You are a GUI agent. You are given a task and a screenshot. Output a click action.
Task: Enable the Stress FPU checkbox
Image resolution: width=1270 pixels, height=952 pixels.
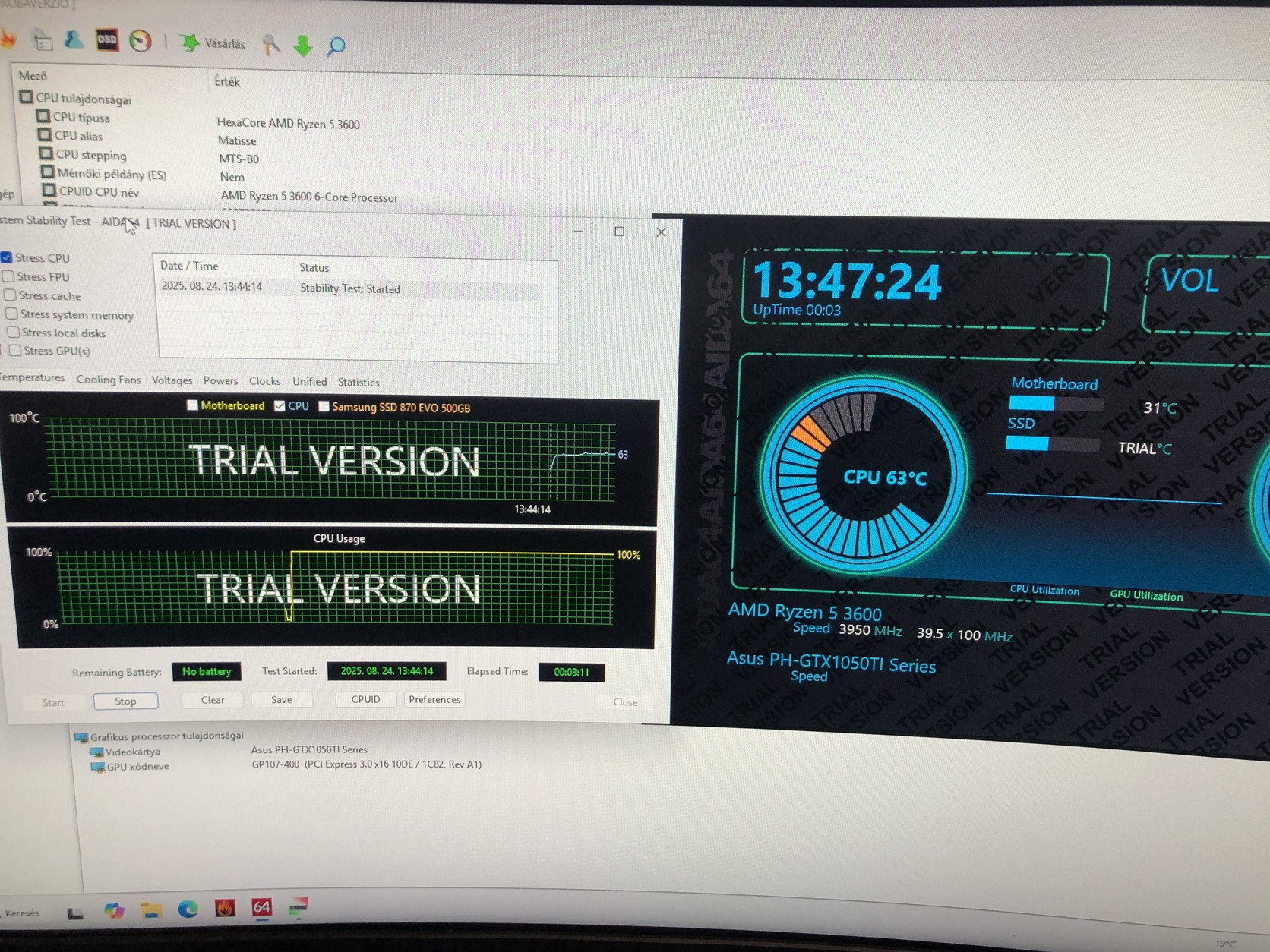[8, 276]
